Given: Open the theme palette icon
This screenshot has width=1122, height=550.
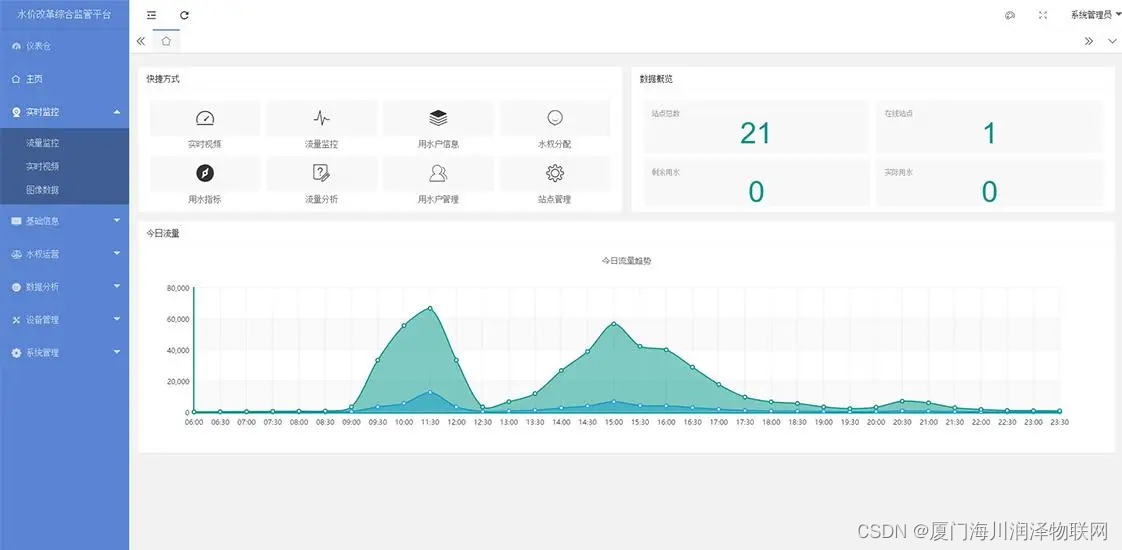Looking at the screenshot, I should (x=1010, y=15).
